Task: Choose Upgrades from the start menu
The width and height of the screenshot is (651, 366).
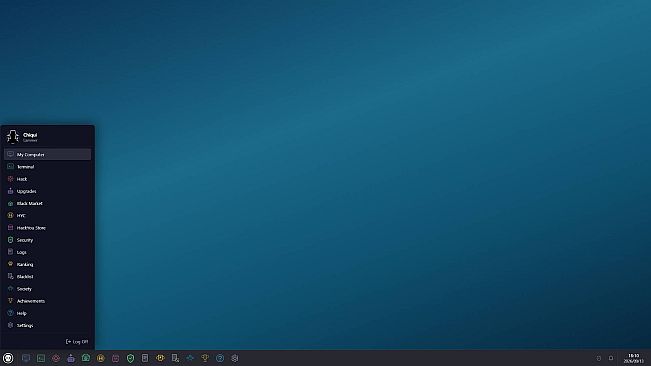Action: [47, 191]
